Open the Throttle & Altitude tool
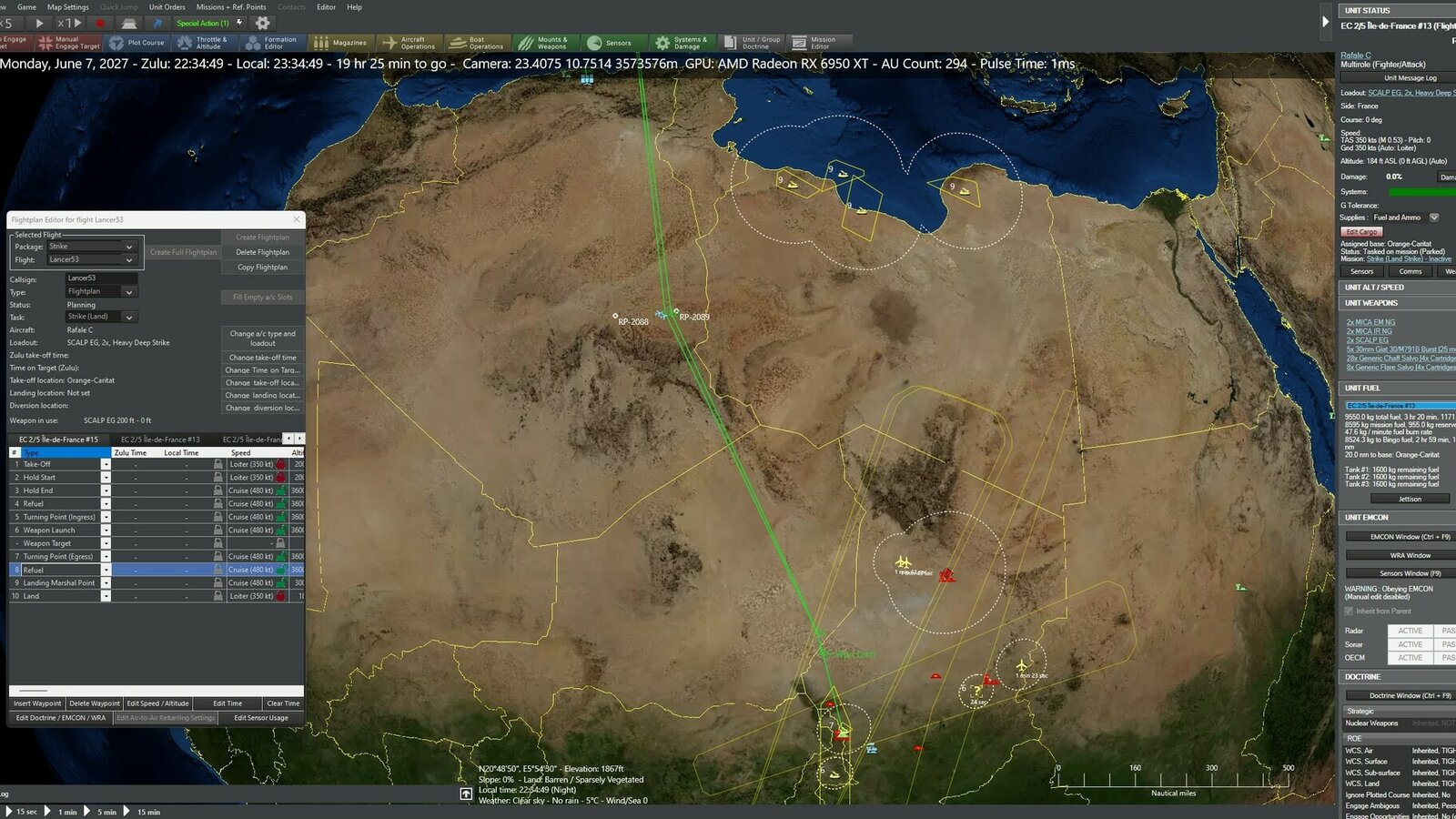 pos(204,41)
